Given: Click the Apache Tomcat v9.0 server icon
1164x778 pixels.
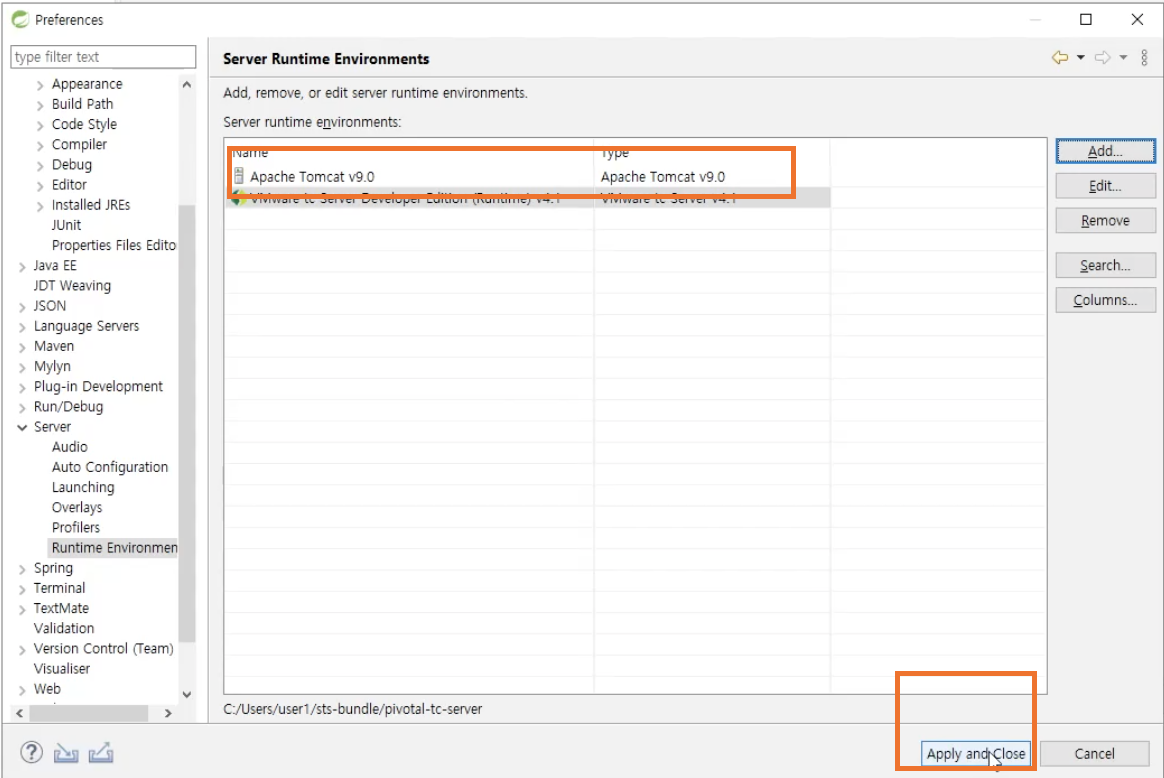Looking at the screenshot, I should point(239,176).
